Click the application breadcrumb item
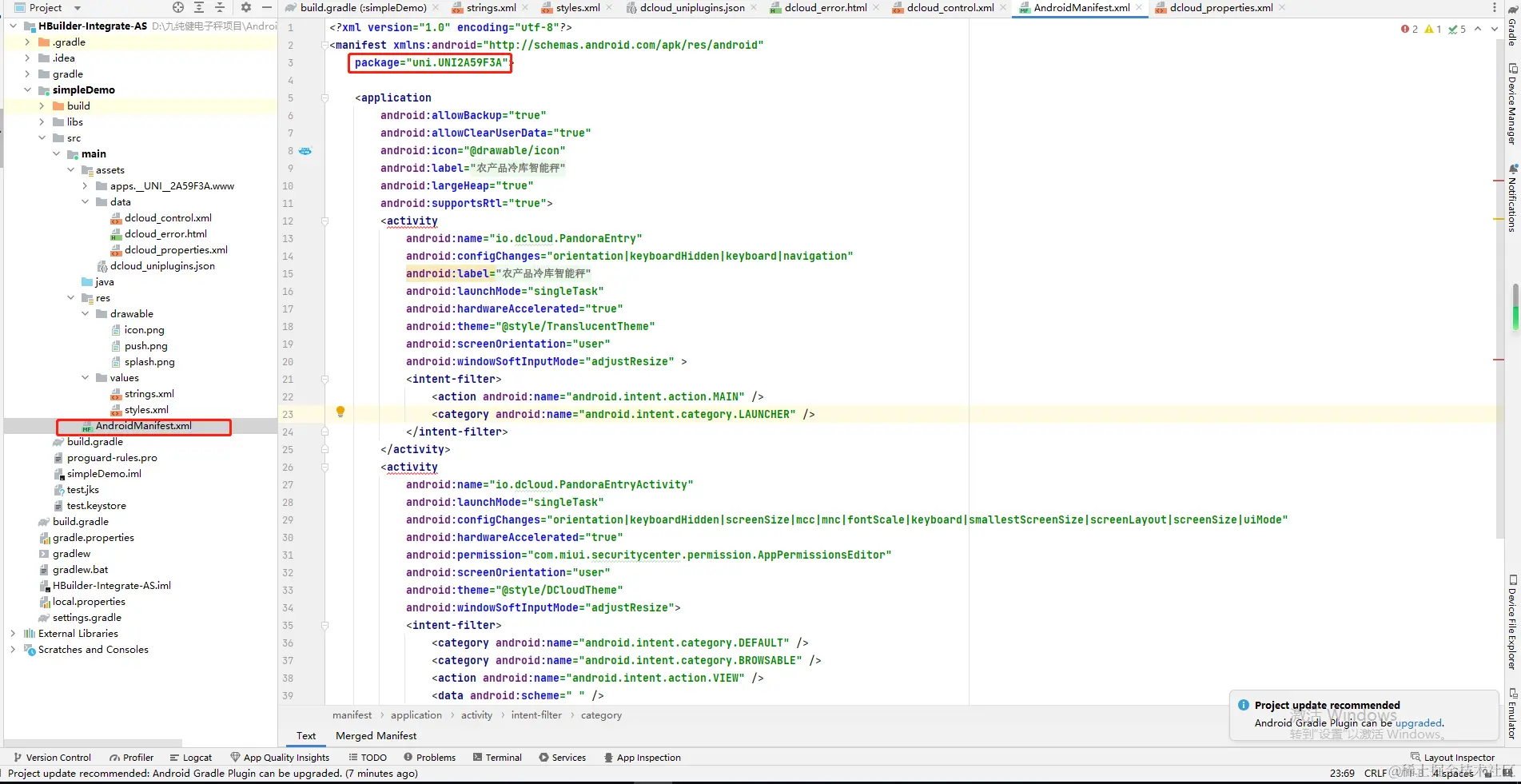Image resolution: width=1521 pixels, height=784 pixels. click(x=416, y=715)
